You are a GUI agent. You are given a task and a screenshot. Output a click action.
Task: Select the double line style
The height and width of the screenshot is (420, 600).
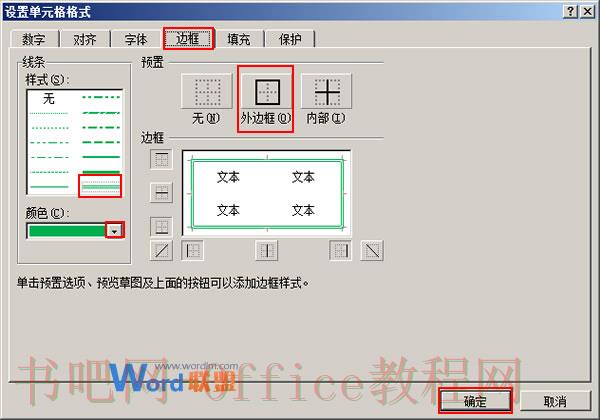click(x=101, y=186)
